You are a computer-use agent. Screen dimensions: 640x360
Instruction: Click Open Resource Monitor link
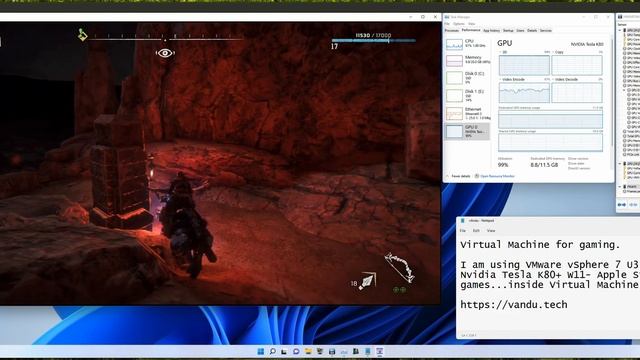(497, 176)
